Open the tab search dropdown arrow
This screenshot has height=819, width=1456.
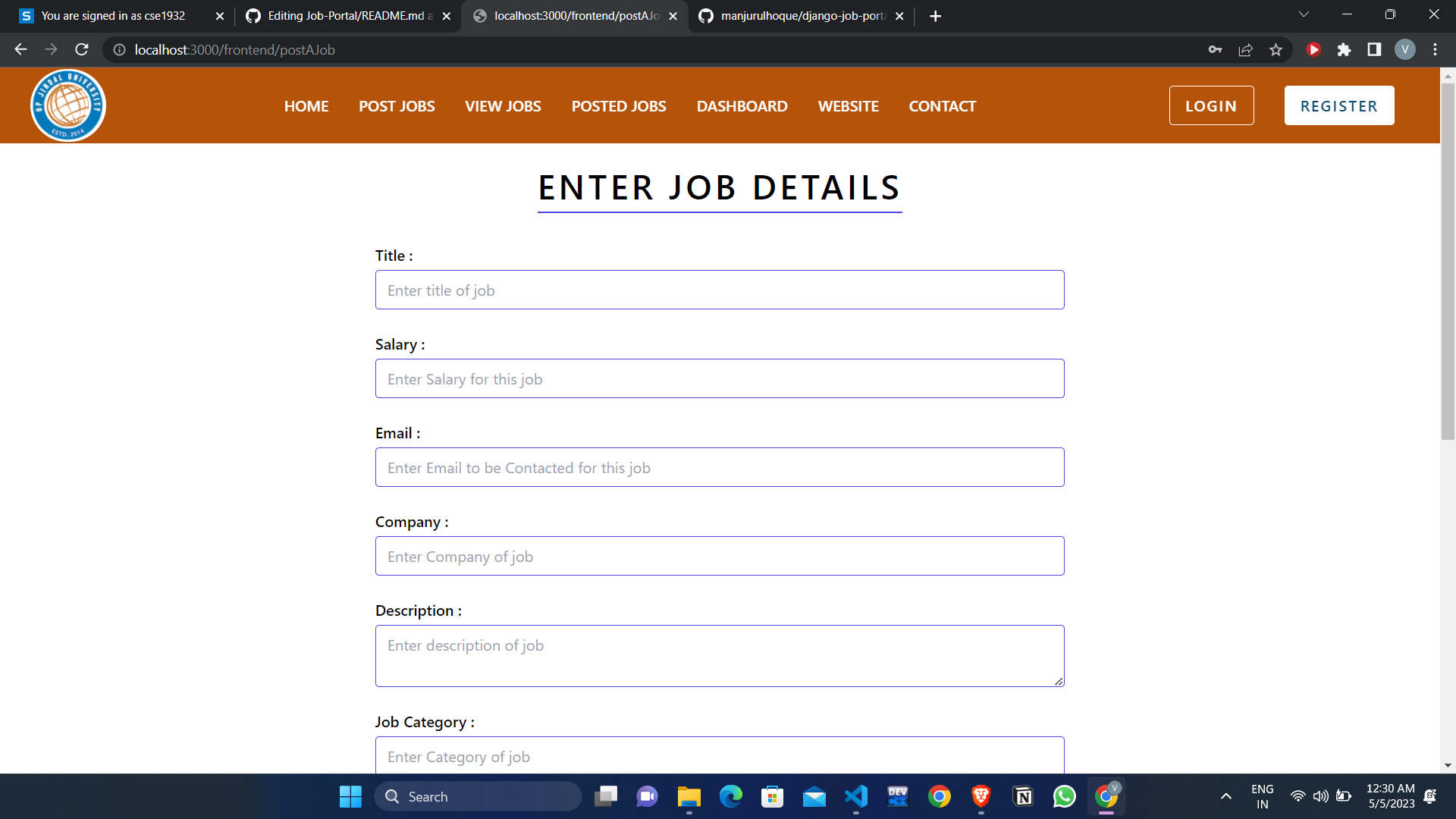[1304, 14]
